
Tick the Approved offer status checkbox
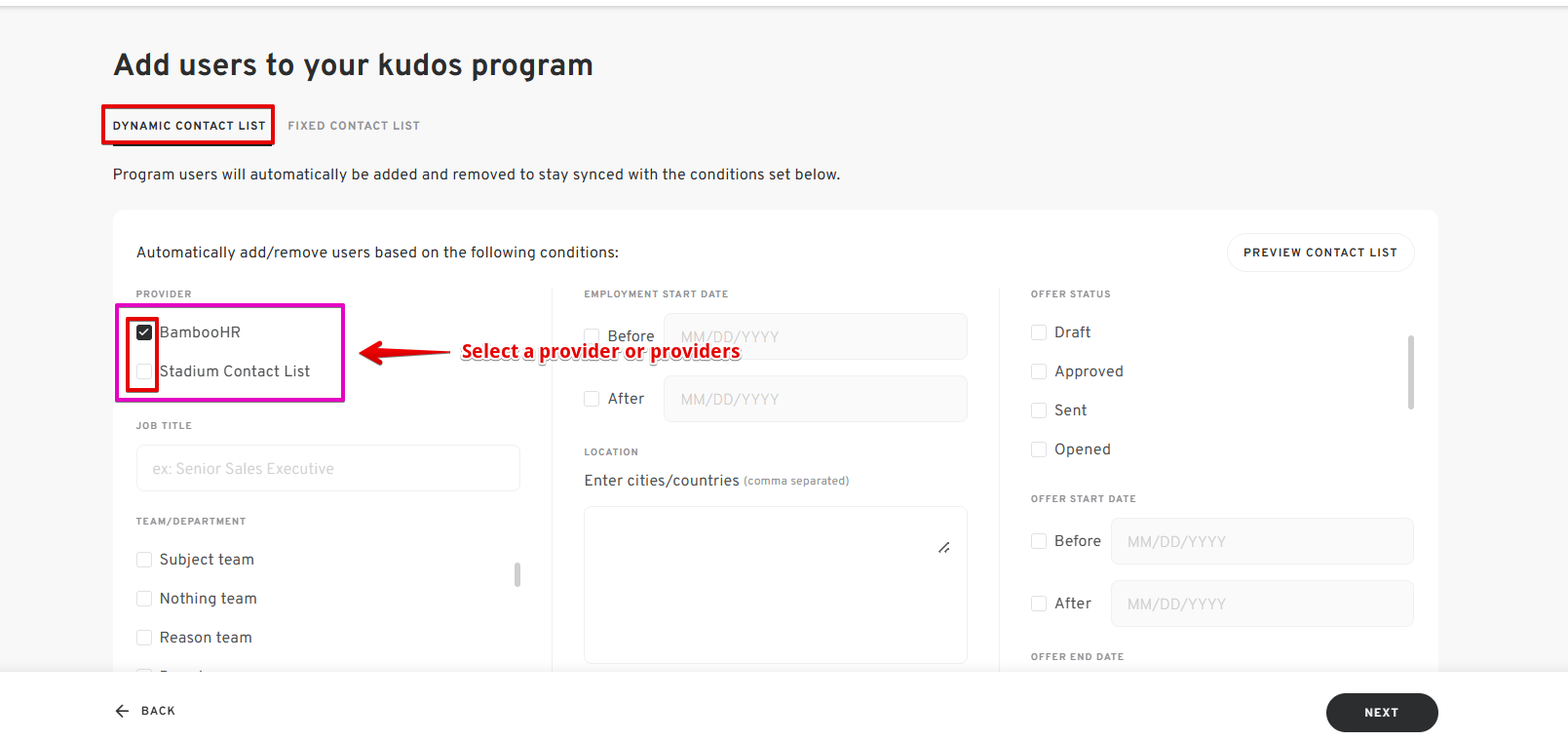[1039, 371]
